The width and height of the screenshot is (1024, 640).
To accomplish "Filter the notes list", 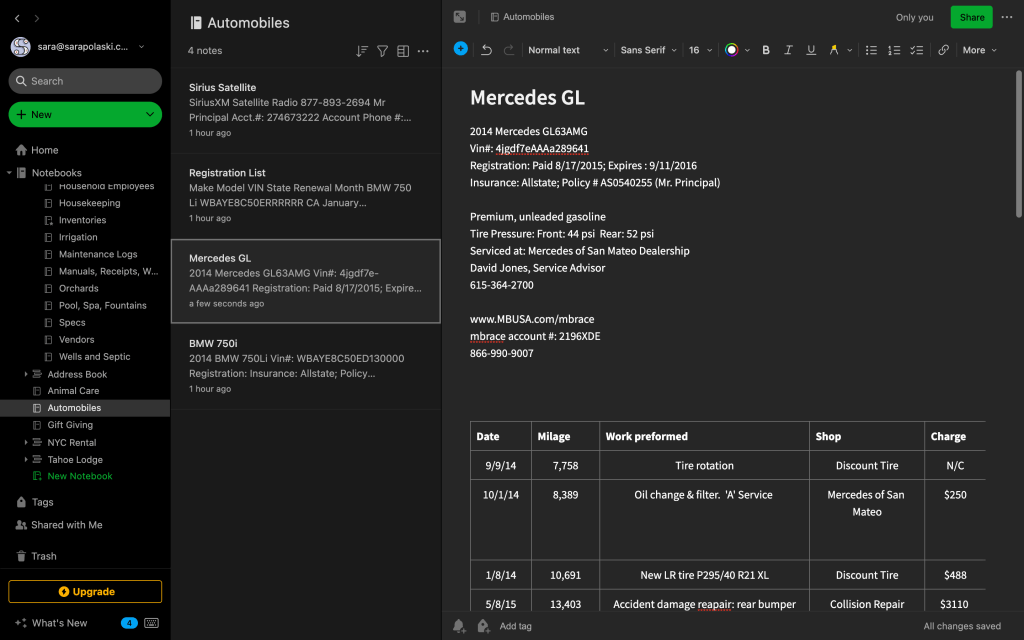I will pos(382,51).
